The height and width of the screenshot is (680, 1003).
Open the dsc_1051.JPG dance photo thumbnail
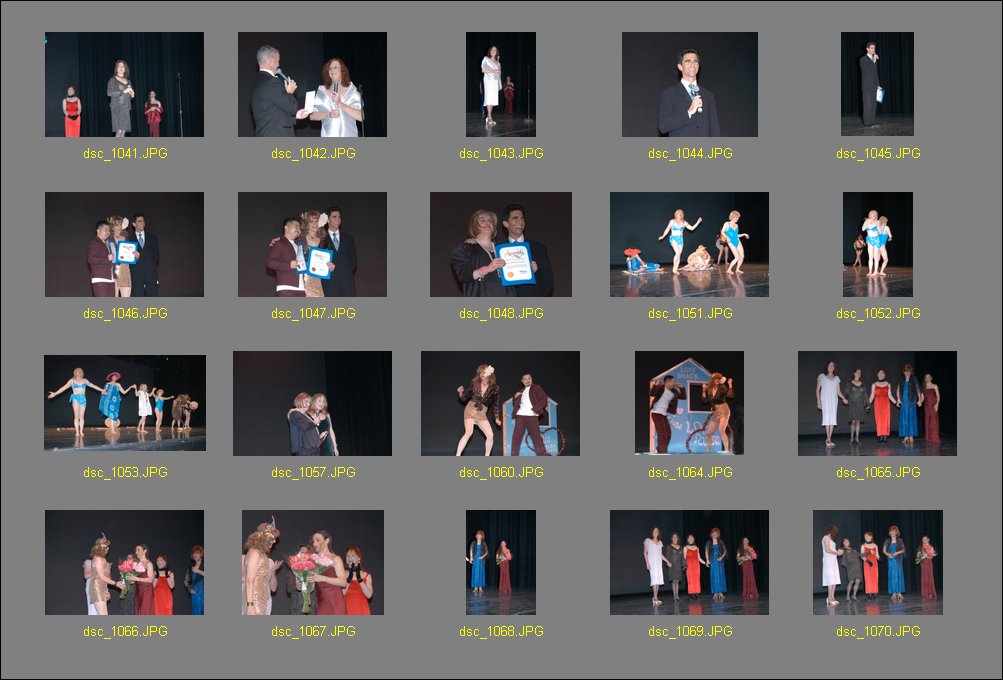tap(690, 244)
